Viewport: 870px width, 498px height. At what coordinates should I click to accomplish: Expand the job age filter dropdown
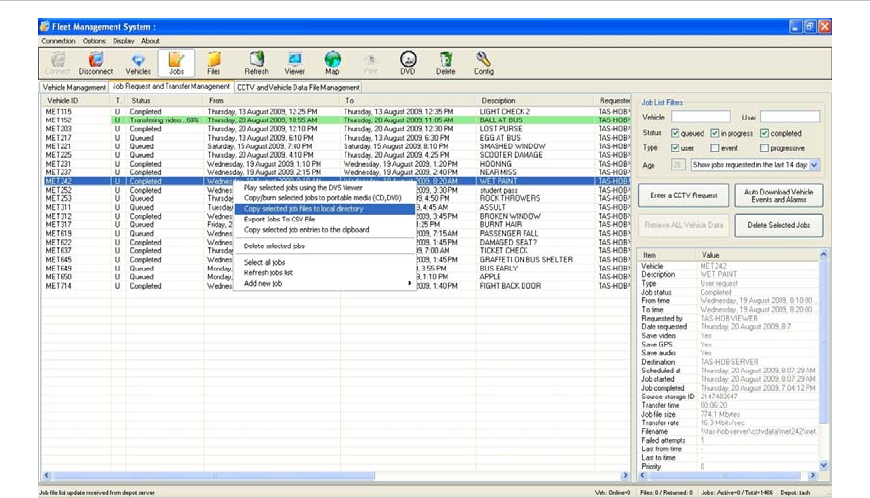coord(814,165)
